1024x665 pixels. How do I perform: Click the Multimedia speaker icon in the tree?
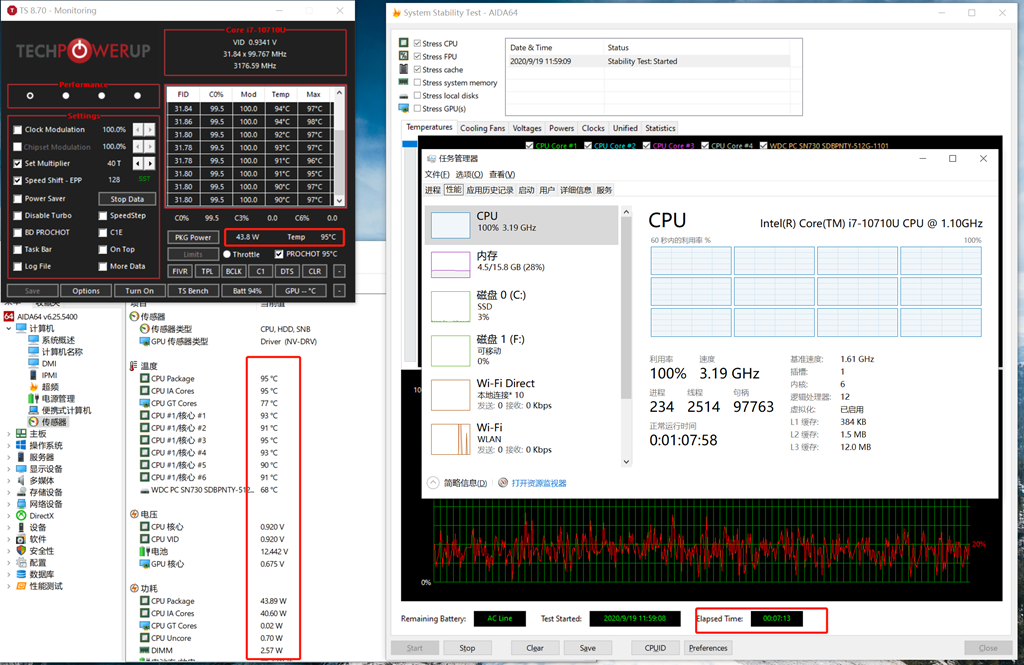pyautogui.click(x=21, y=480)
